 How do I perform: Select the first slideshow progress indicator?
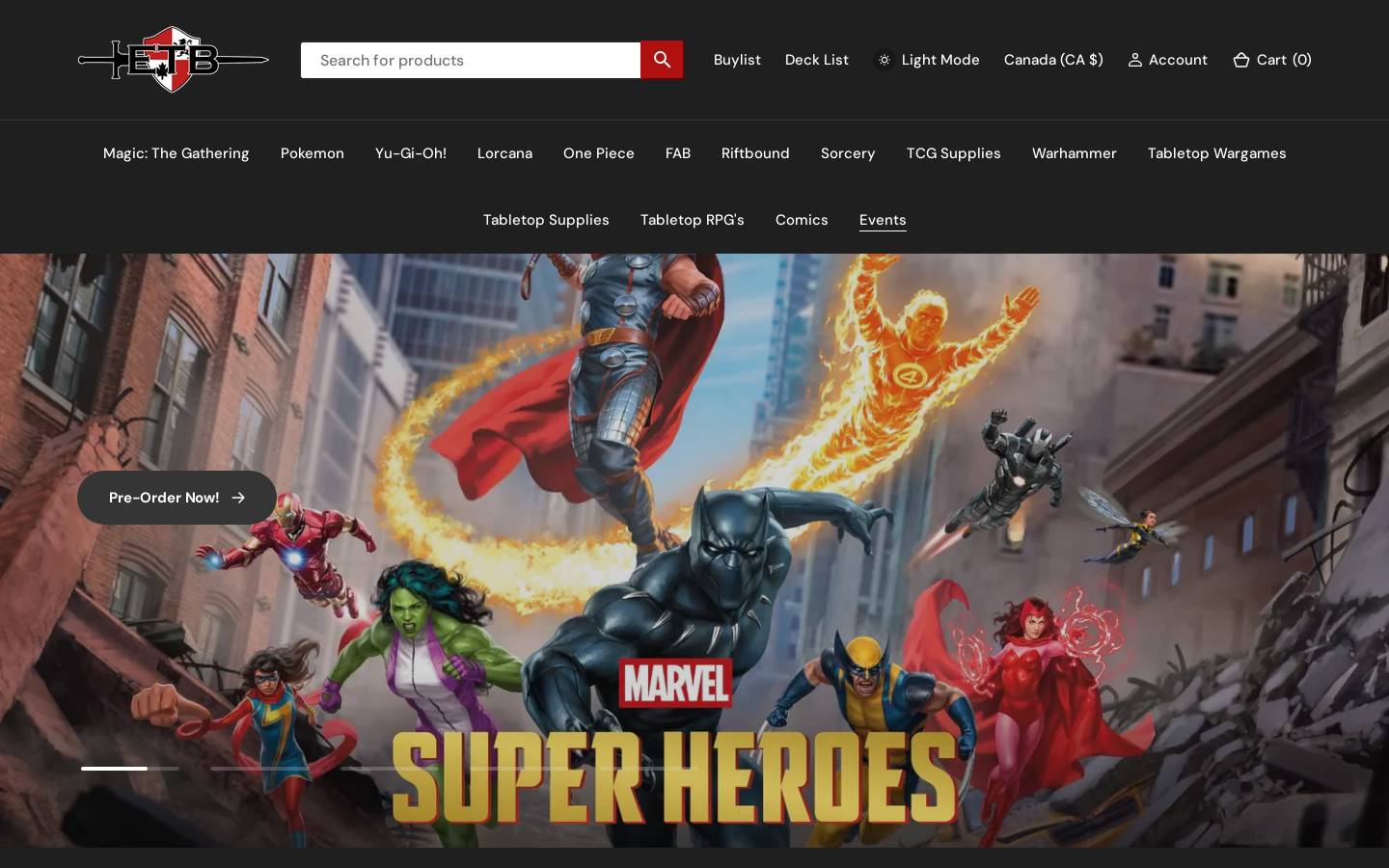130,769
